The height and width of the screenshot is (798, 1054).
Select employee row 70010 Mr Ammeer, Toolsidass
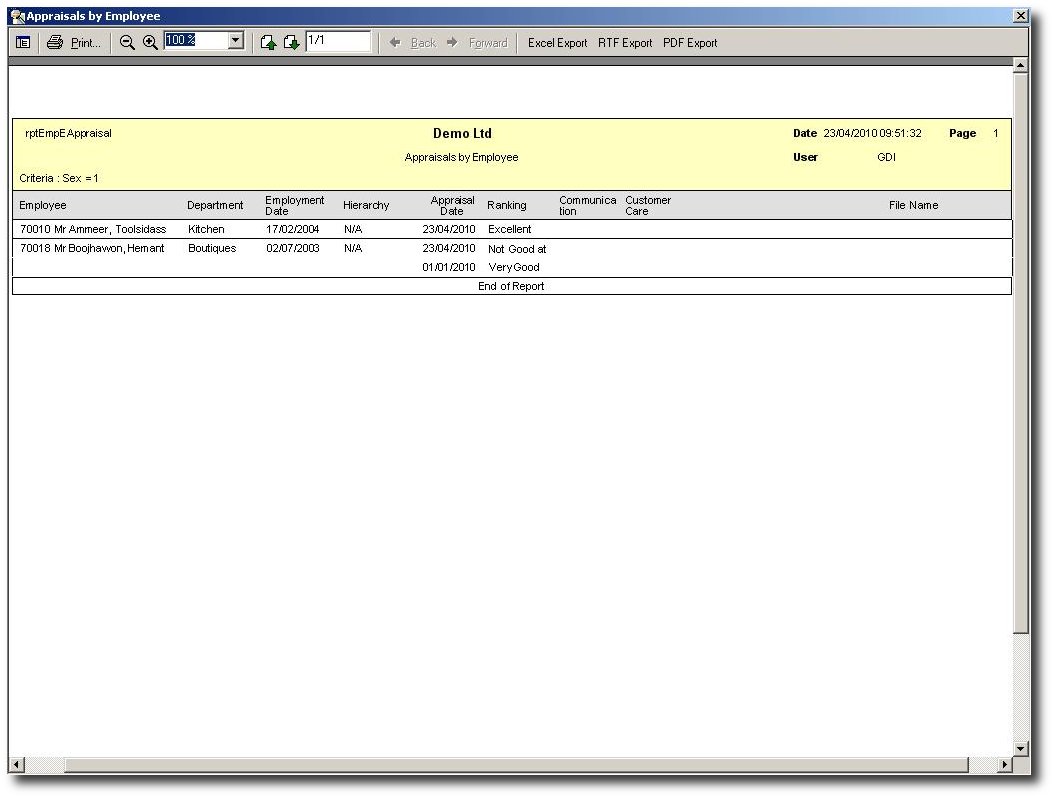coord(93,229)
